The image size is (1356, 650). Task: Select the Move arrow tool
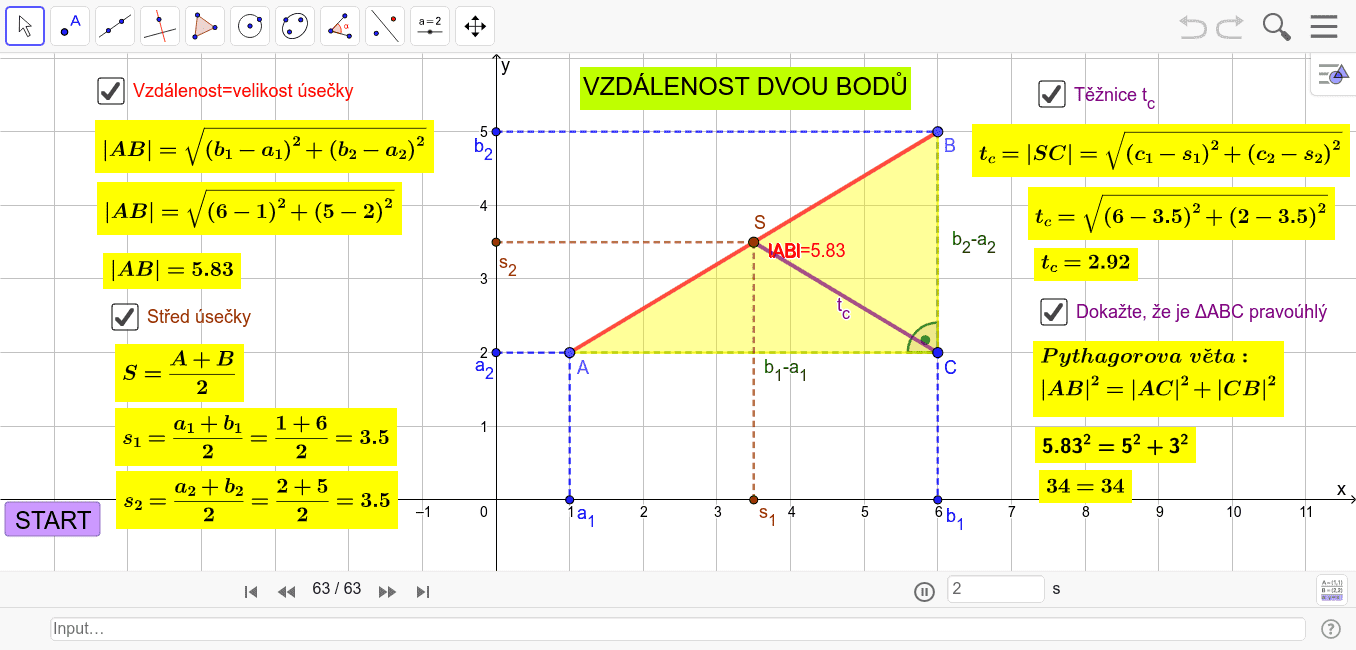[x=25, y=26]
